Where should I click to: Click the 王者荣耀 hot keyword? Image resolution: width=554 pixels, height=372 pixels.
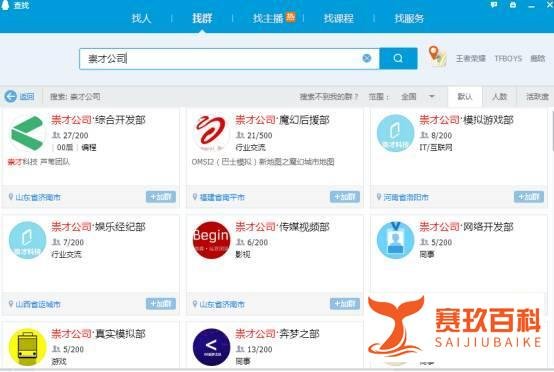[471, 59]
